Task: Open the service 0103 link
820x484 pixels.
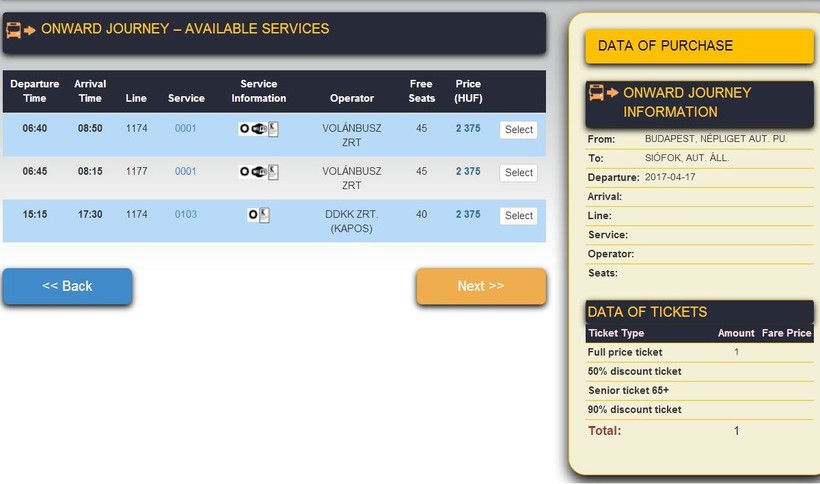Action: coord(186,214)
